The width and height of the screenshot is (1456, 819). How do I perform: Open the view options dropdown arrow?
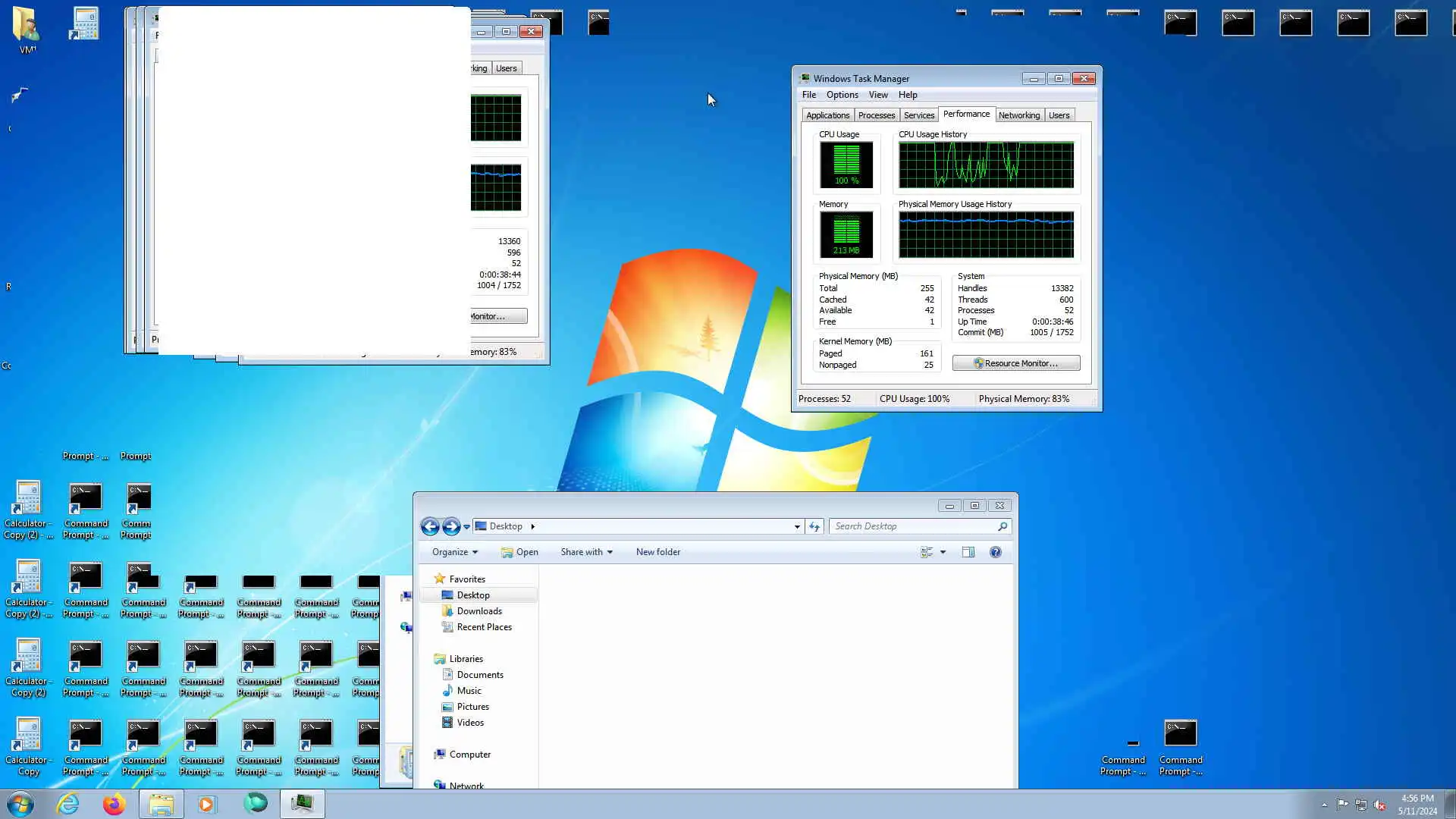943,552
